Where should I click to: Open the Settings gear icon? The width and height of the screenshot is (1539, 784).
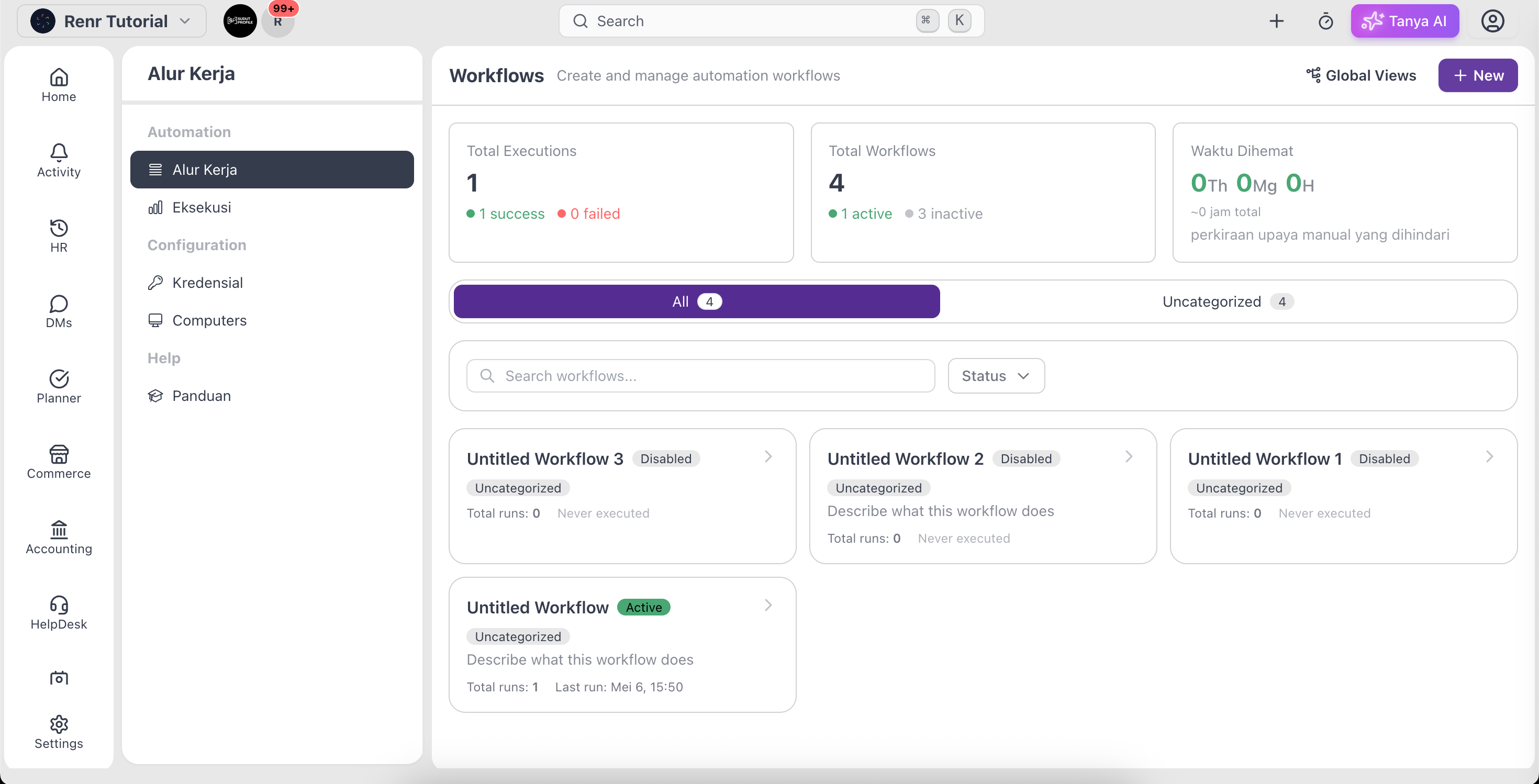[59, 724]
